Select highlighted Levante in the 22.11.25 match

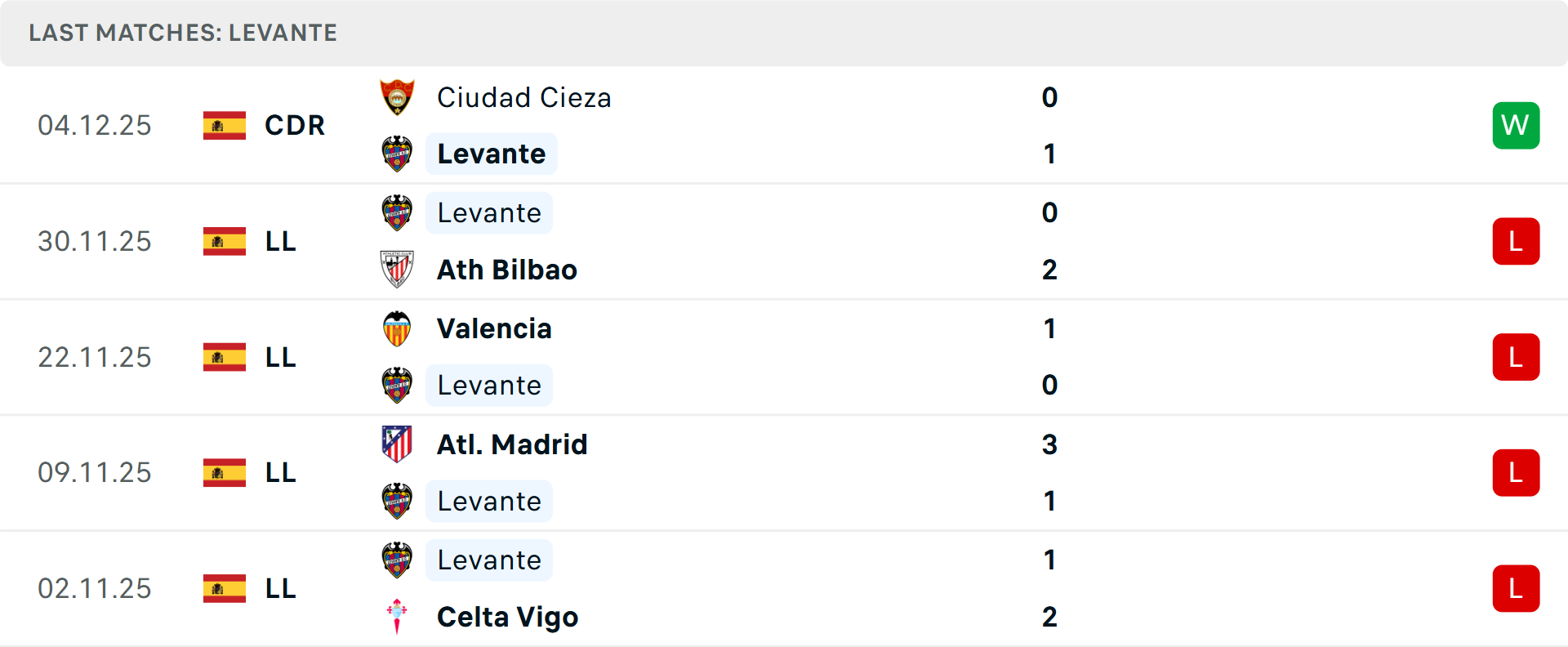pos(489,386)
